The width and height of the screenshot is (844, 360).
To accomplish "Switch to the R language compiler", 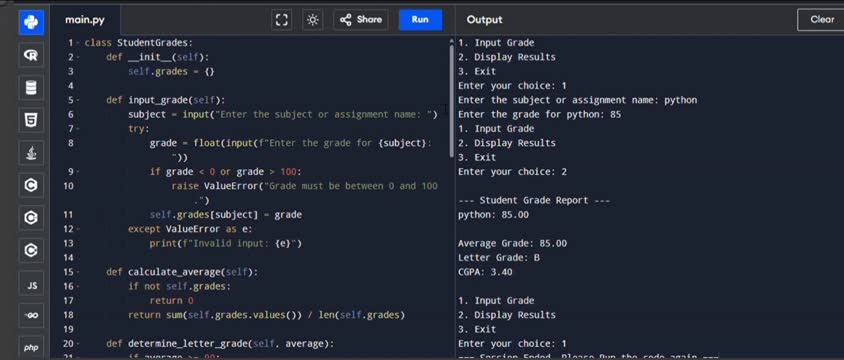I will pos(31,55).
